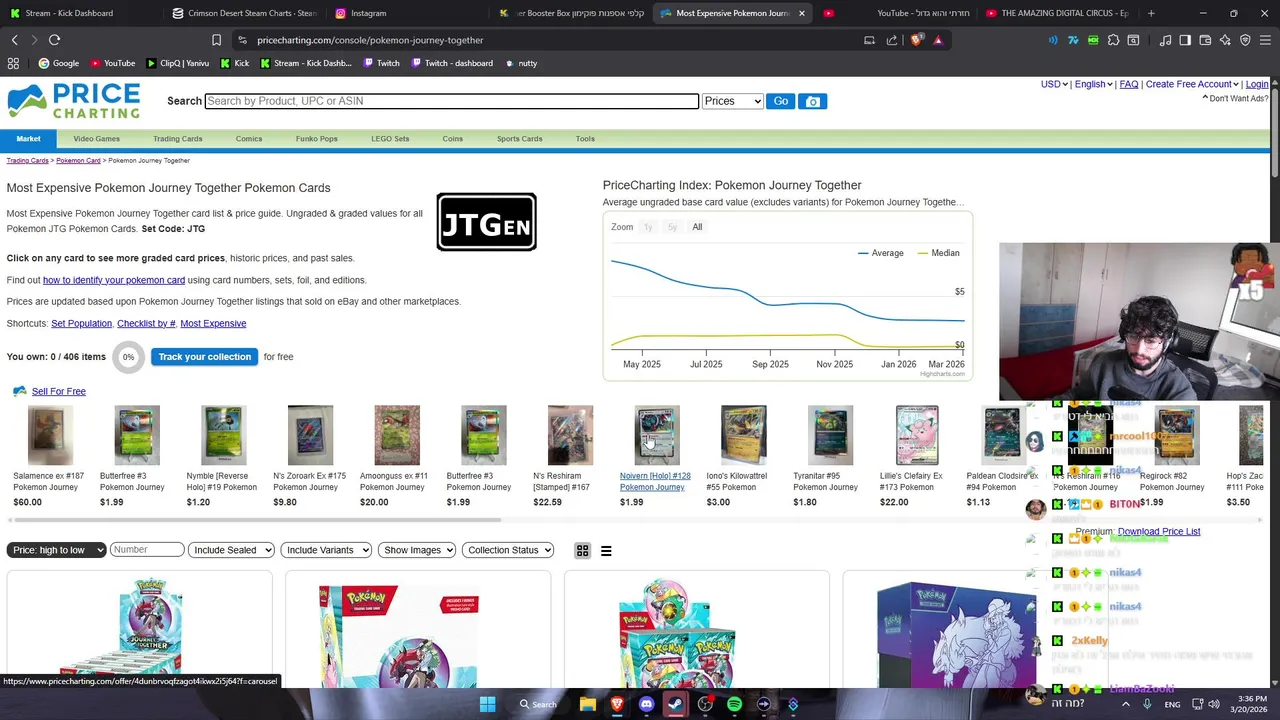
Task: Open the Include Variants dropdown
Action: (326, 550)
